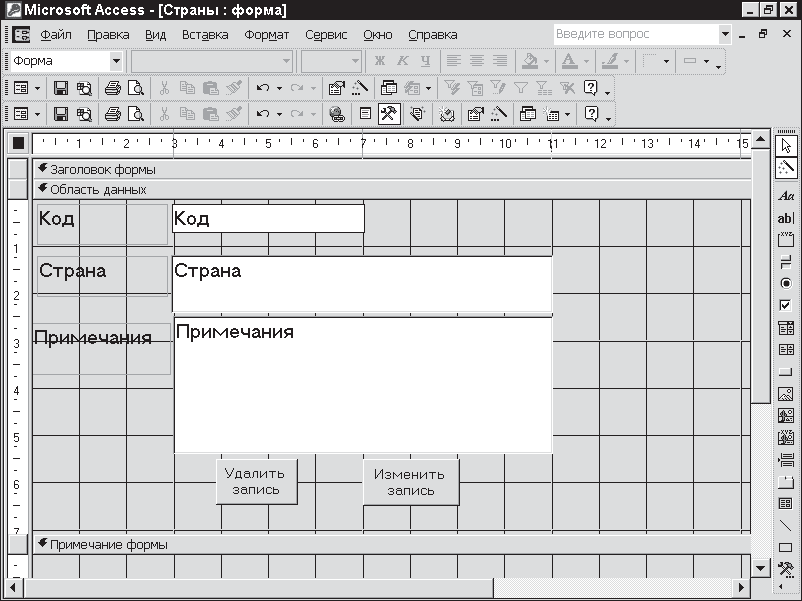The image size is (802, 601).
Task: Pick the Option Button tool in toolbox
Action: [x=786, y=284]
